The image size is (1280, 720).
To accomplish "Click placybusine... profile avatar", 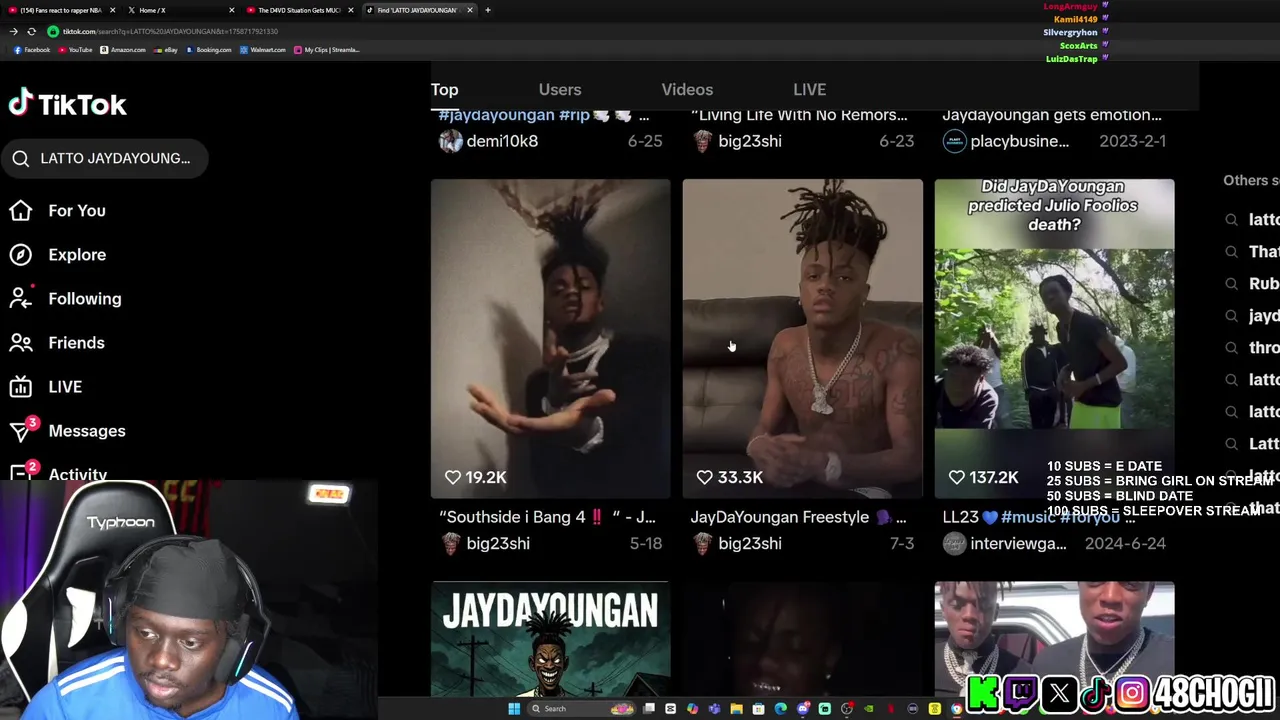I will coord(955,141).
